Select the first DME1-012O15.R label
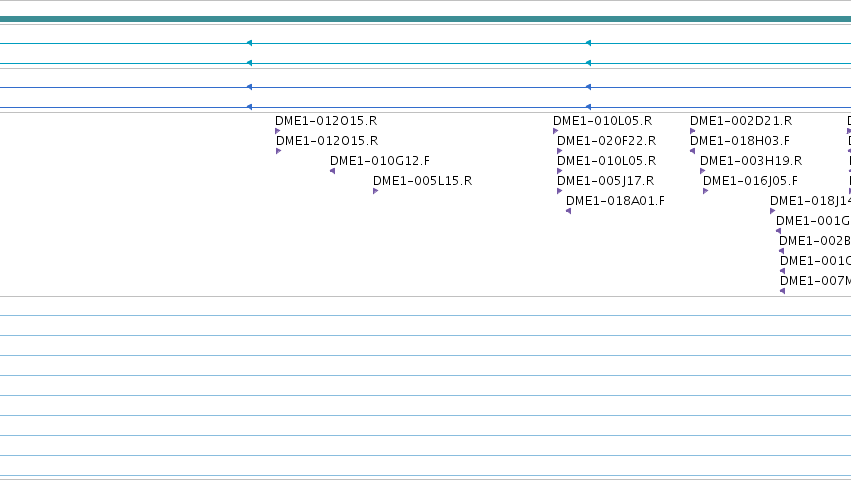The image size is (851, 480). coord(326,121)
